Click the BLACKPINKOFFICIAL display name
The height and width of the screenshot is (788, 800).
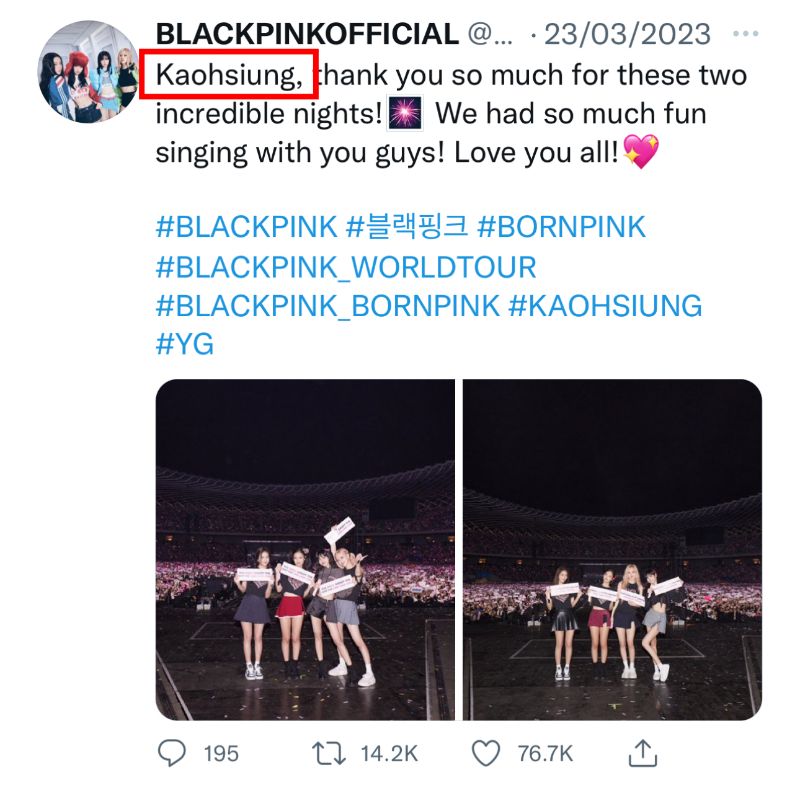click(306, 35)
